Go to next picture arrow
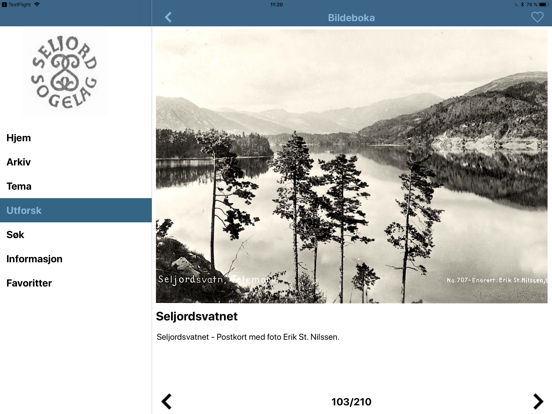This screenshot has height=414, width=552. (538, 401)
